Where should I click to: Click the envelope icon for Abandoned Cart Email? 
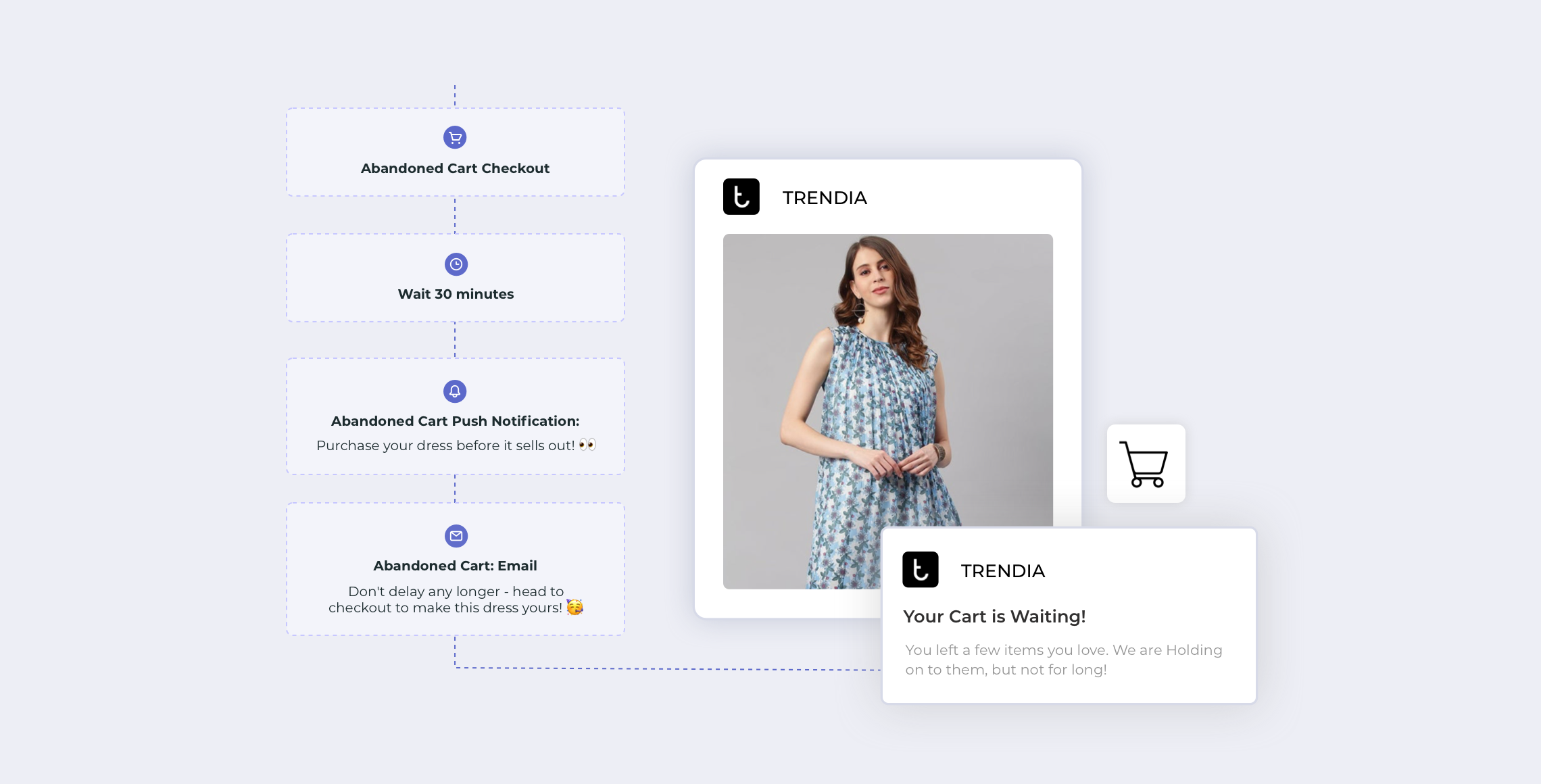[x=456, y=536]
